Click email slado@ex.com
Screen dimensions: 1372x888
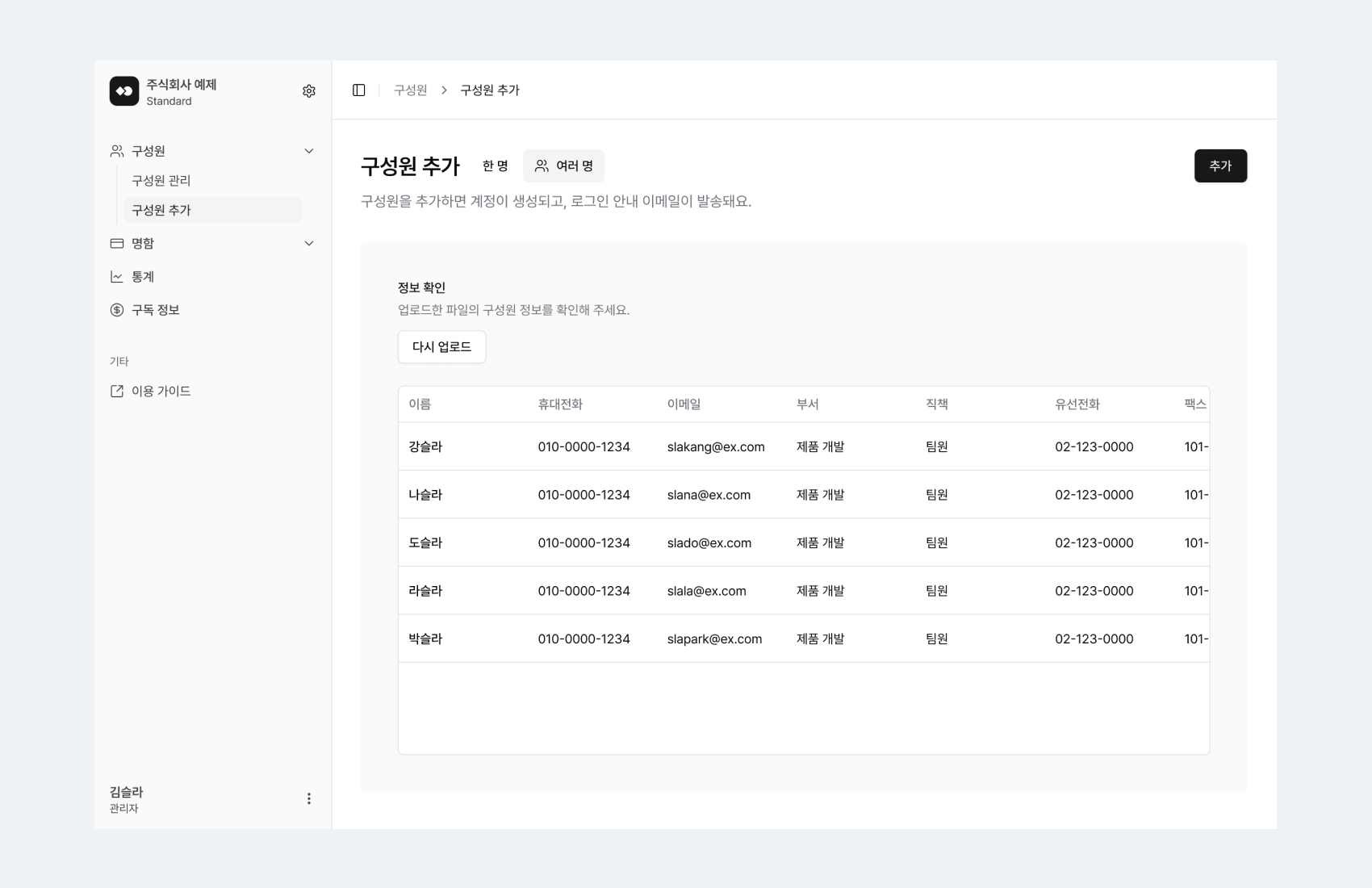(709, 542)
